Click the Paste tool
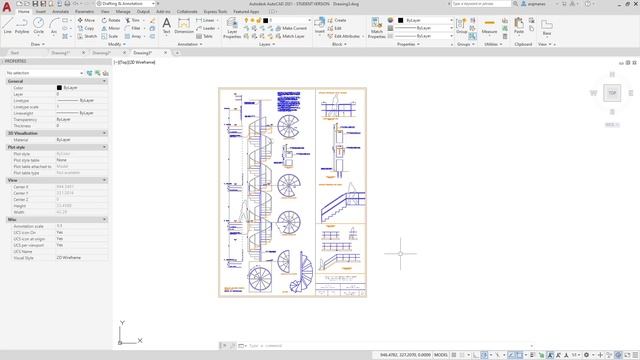The width and height of the screenshot is (640, 360). 519,25
